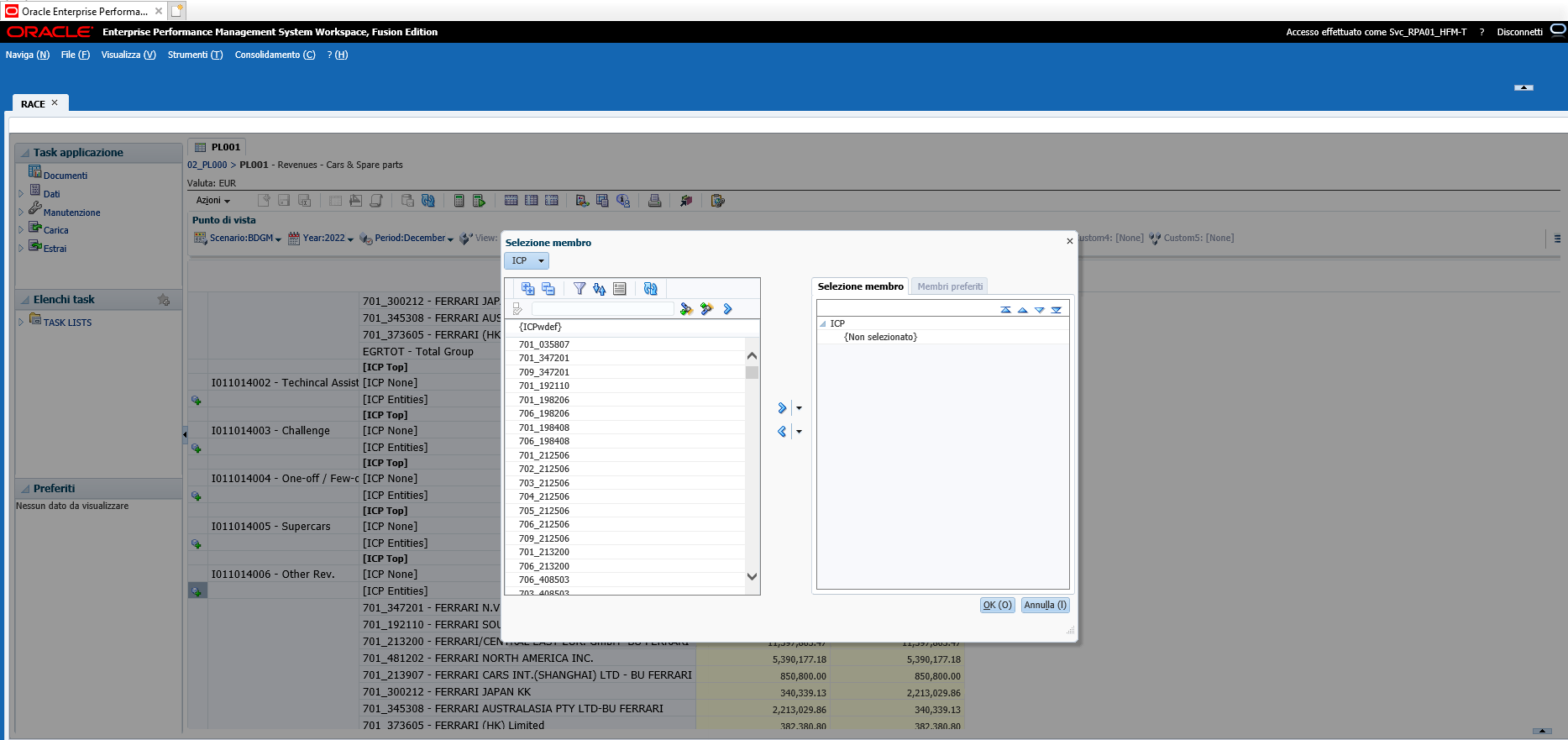Select the RACE tab

point(34,104)
